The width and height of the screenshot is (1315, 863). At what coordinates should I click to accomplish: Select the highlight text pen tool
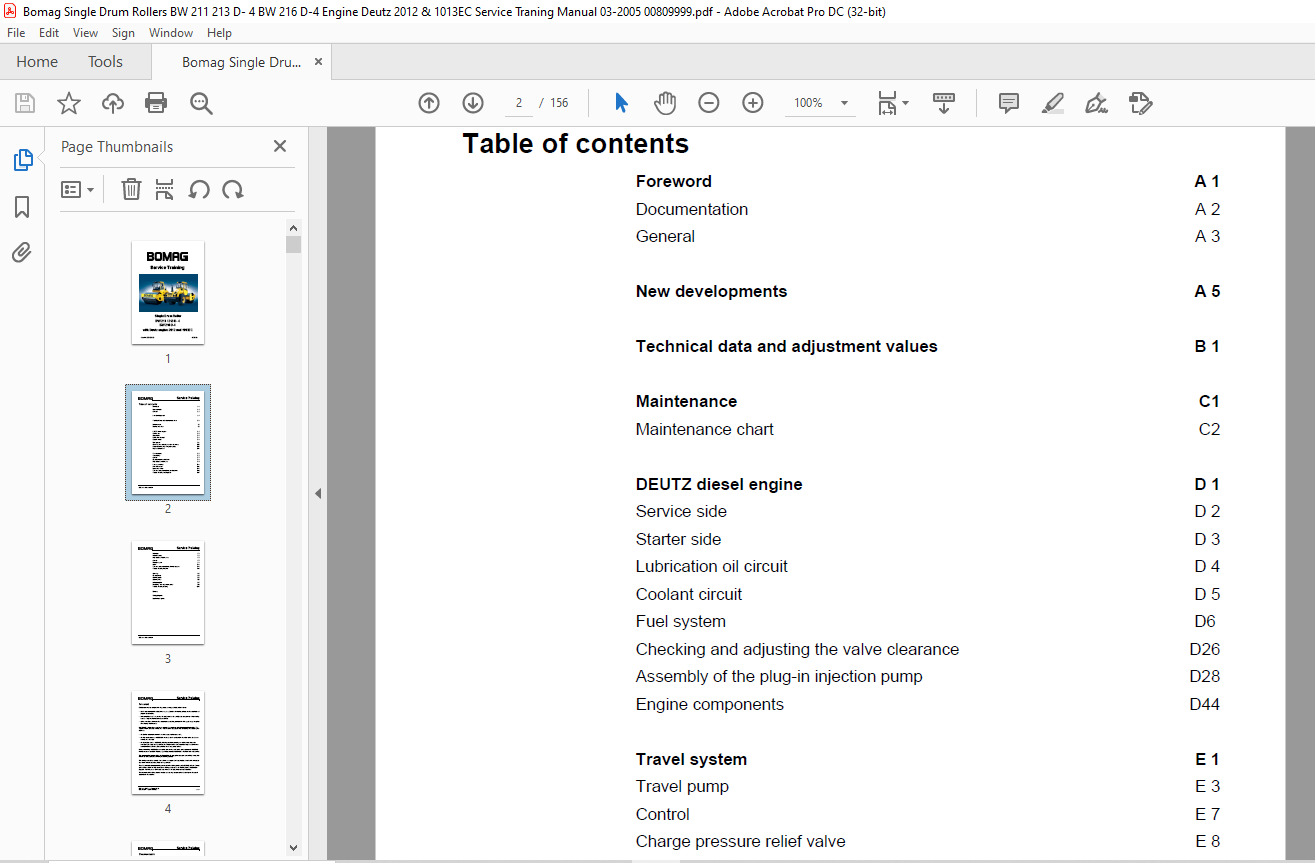click(1052, 103)
